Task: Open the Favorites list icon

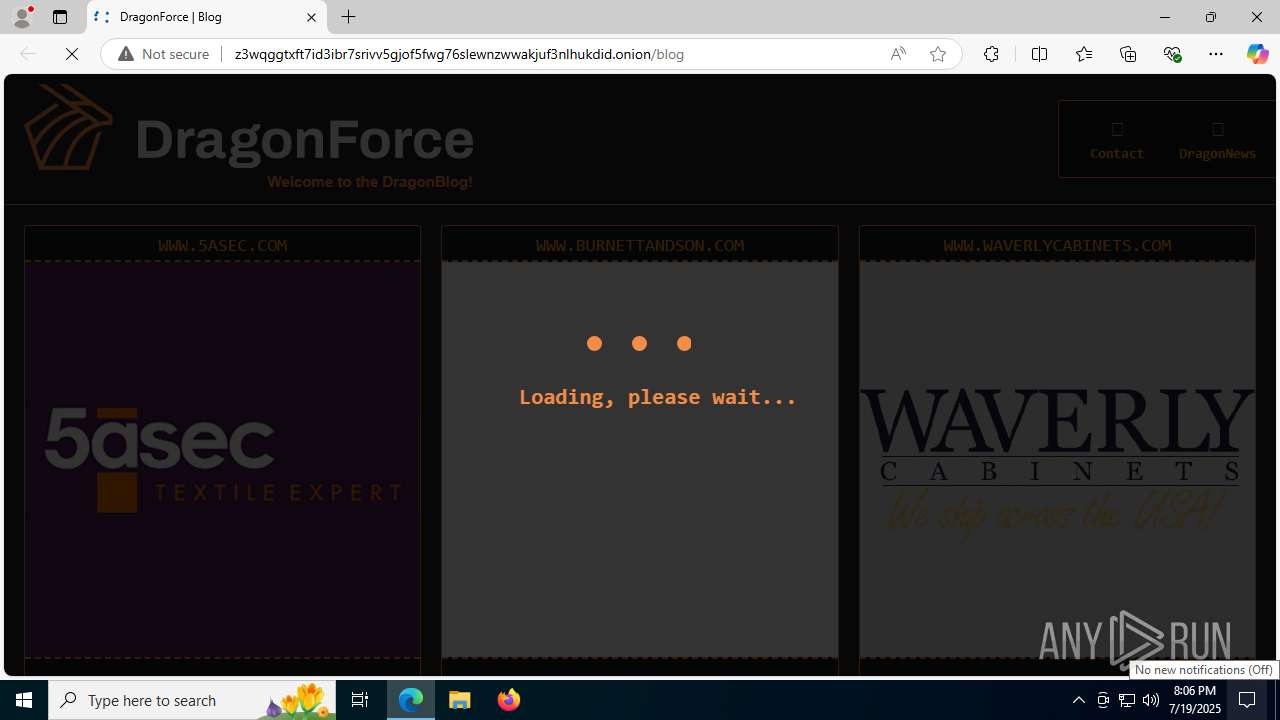Action: pyautogui.click(x=1084, y=54)
